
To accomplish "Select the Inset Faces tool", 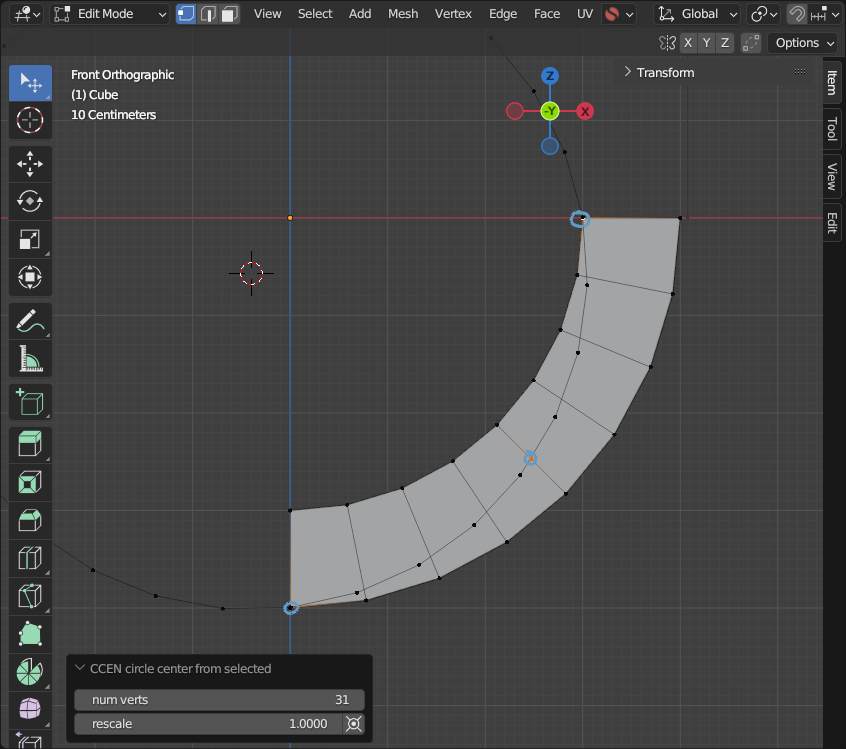I will [x=30, y=482].
